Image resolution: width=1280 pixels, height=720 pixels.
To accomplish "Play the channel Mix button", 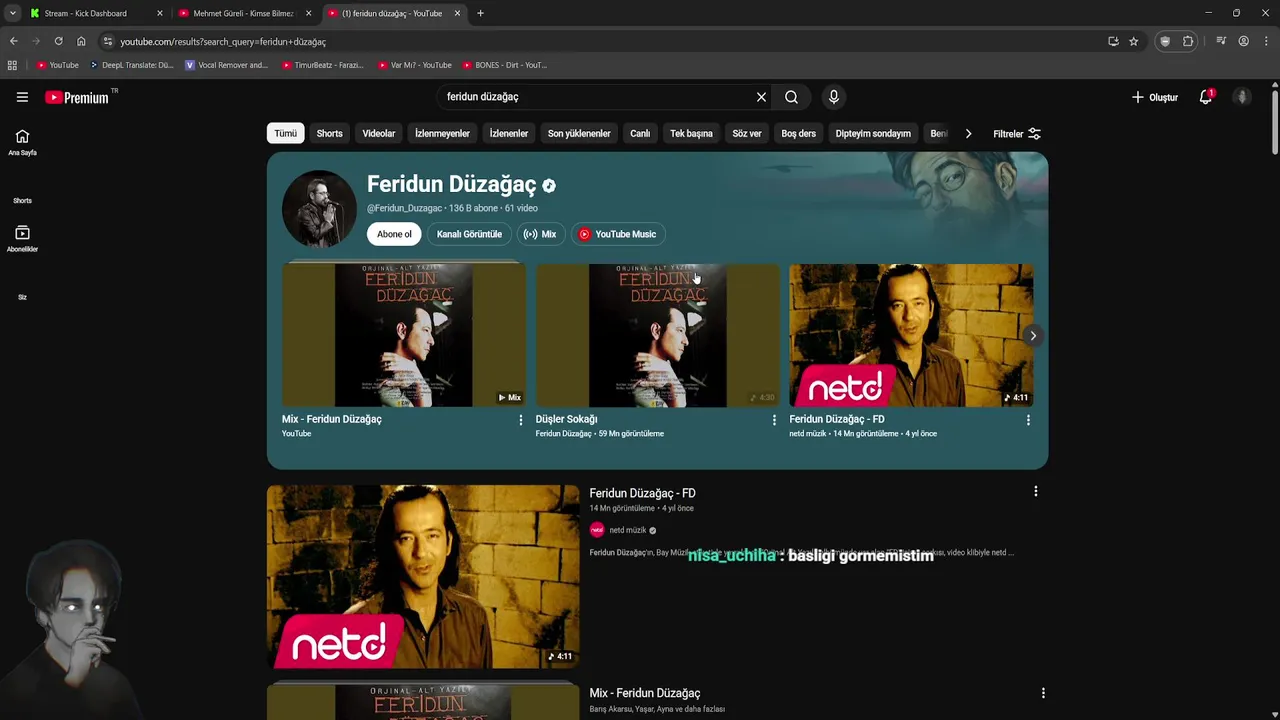I will [x=540, y=234].
